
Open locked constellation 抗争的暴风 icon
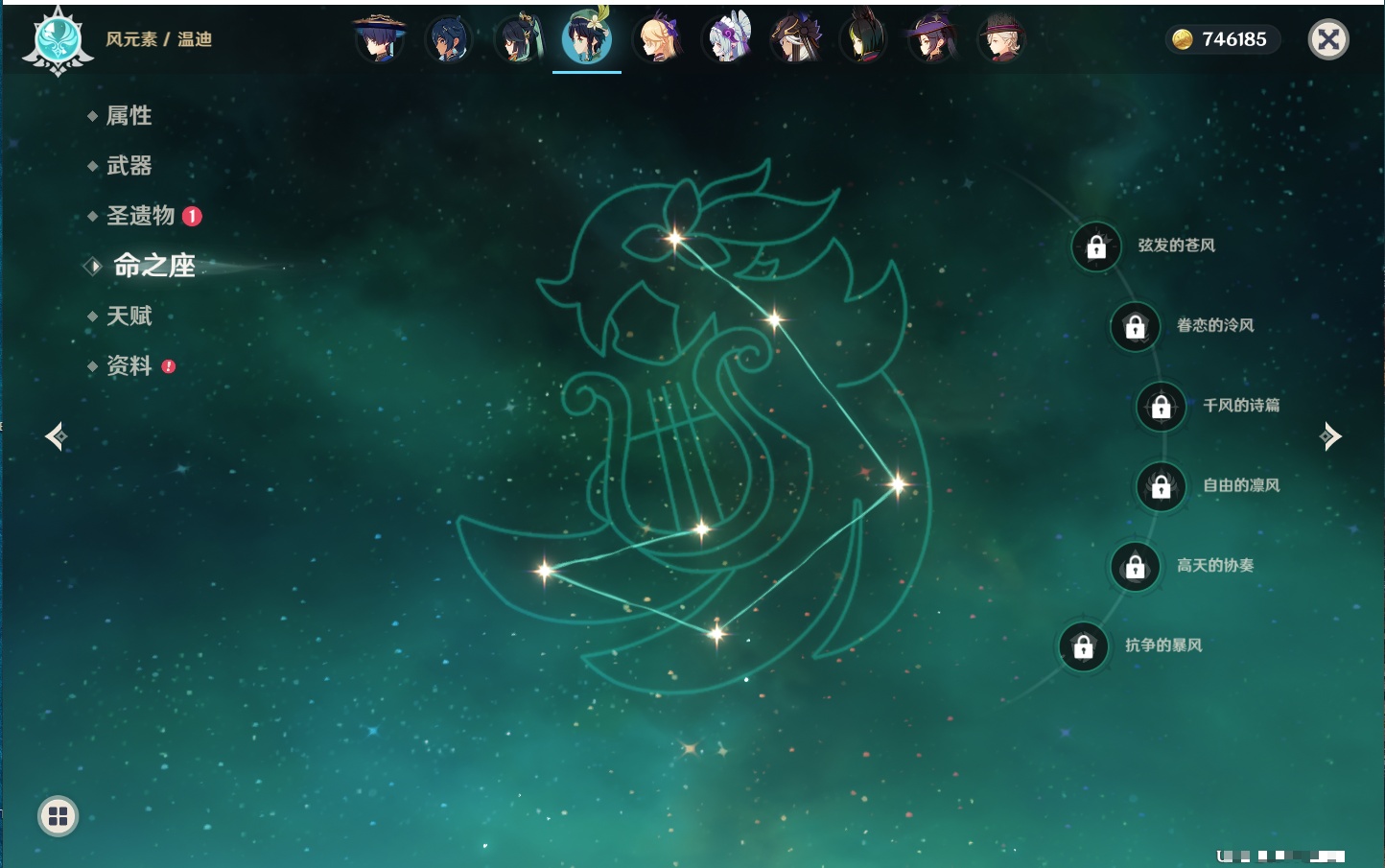(x=1084, y=646)
